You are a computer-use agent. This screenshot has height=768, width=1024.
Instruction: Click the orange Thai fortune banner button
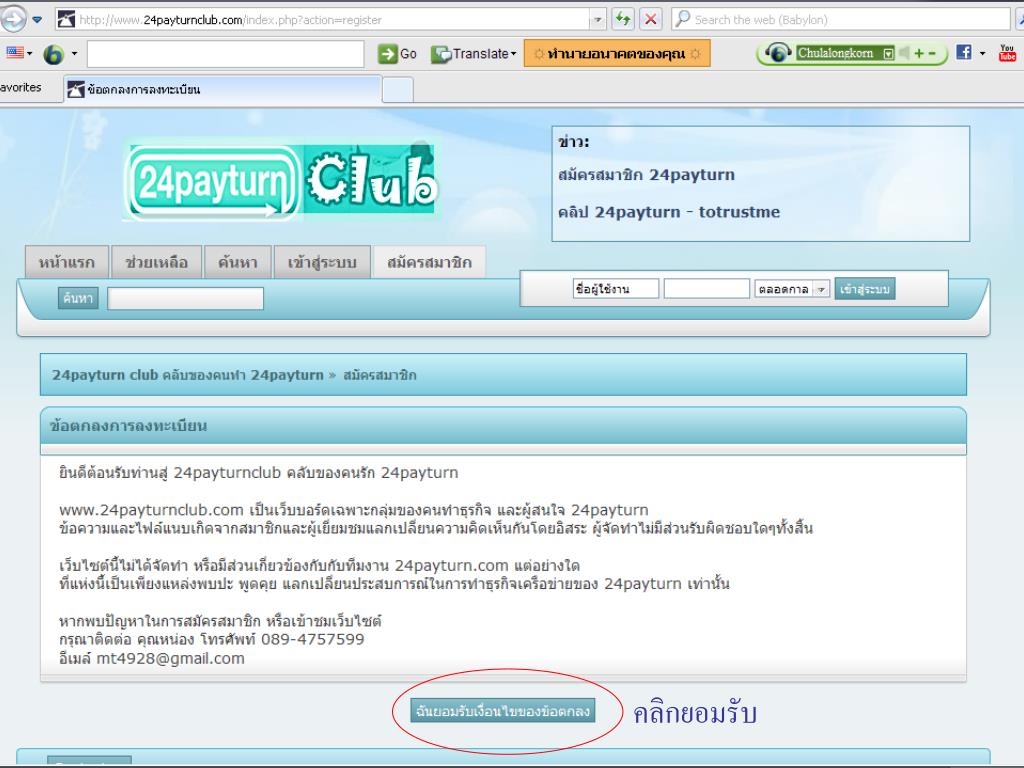point(616,54)
